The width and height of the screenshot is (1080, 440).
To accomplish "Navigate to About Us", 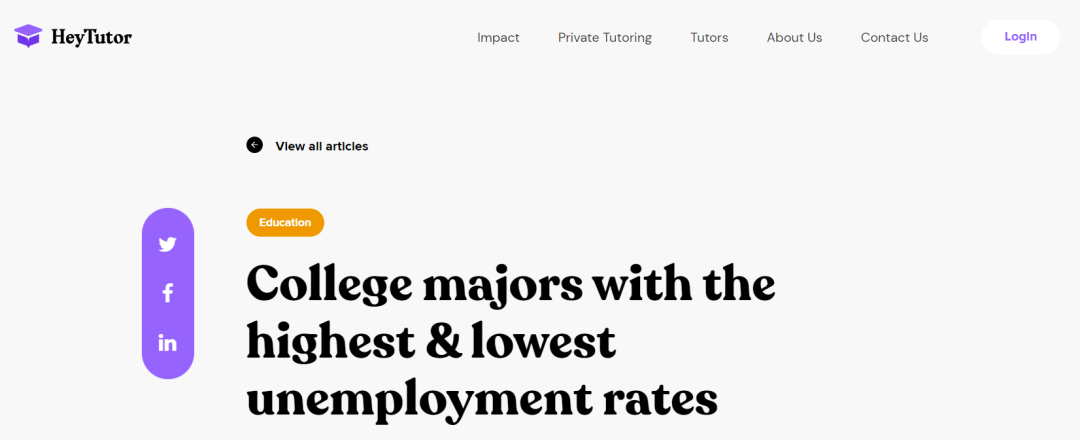I will (794, 38).
